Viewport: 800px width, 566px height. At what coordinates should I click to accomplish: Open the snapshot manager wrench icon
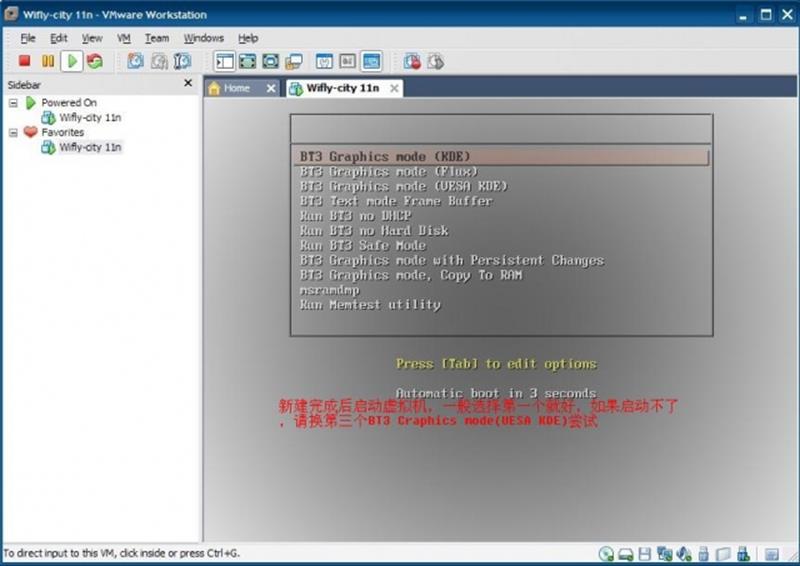coord(182,61)
